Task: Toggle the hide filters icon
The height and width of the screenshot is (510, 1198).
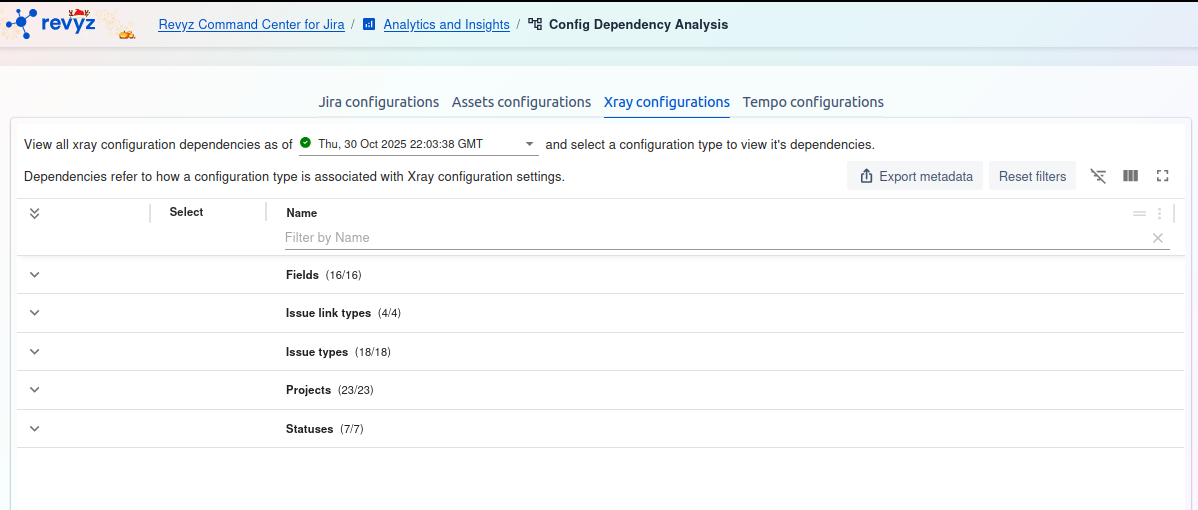Action: [1098, 176]
